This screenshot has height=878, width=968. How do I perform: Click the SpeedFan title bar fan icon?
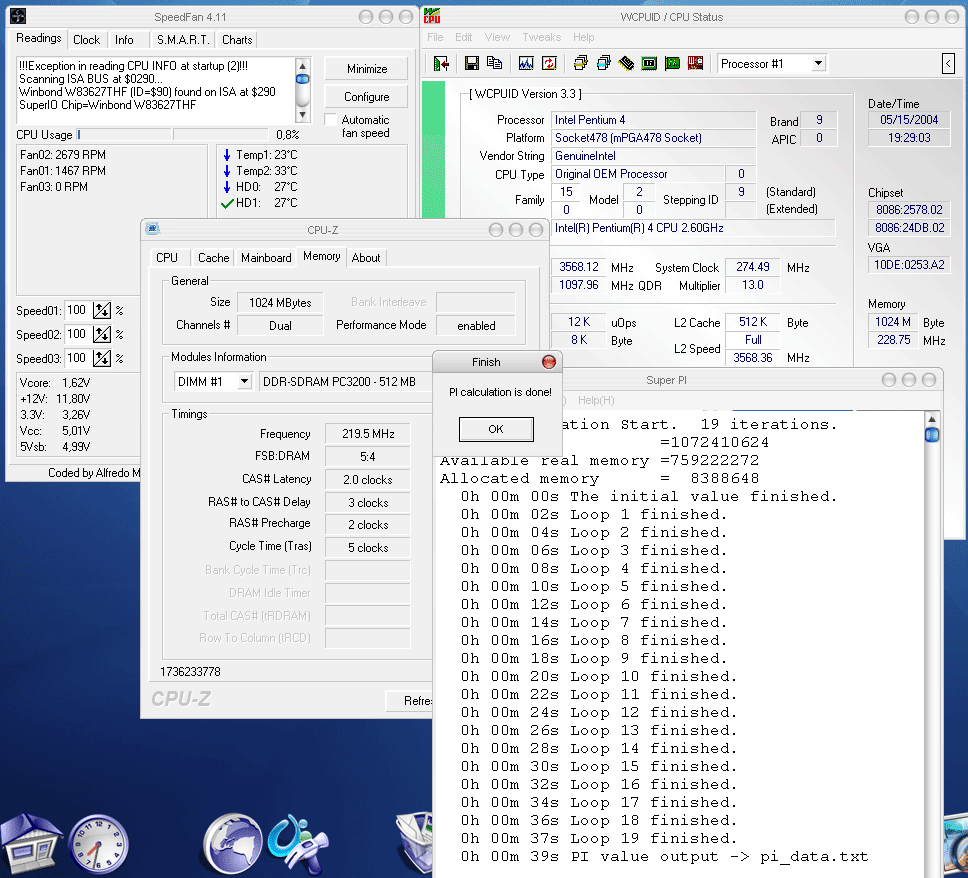tap(18, 16)
